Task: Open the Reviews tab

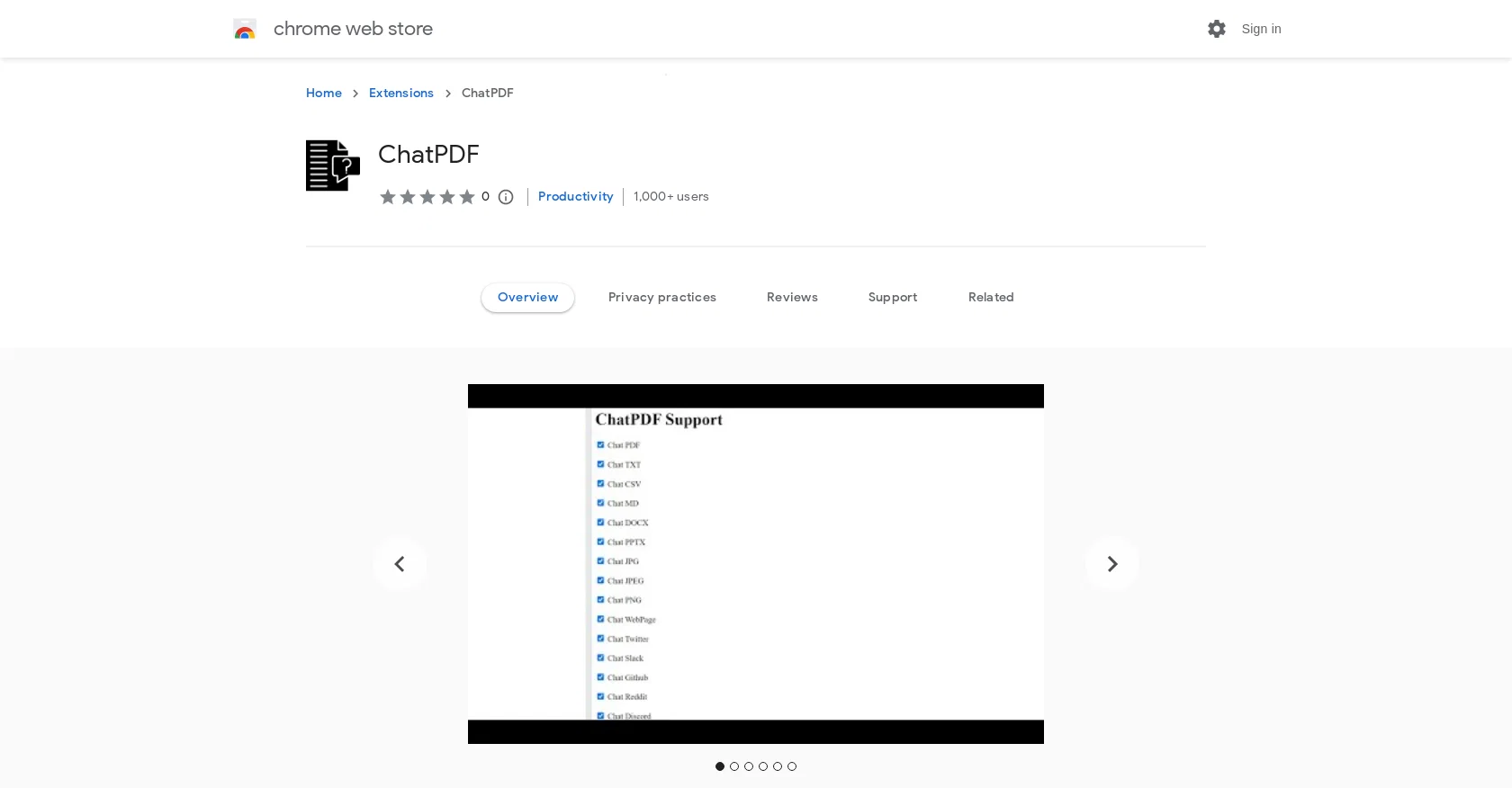Action: (x=792, y=297)
